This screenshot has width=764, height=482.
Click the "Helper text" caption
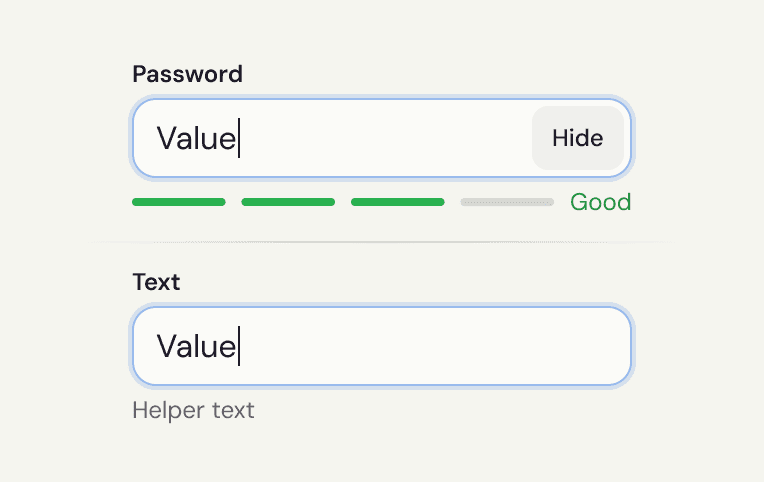pyautogui.click(x=193, y=410)
